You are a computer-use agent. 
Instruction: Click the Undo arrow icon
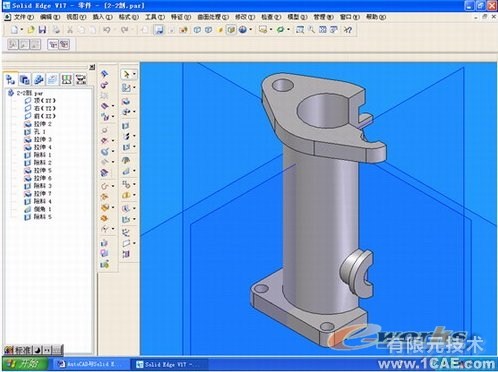click(x=107, y=30)
